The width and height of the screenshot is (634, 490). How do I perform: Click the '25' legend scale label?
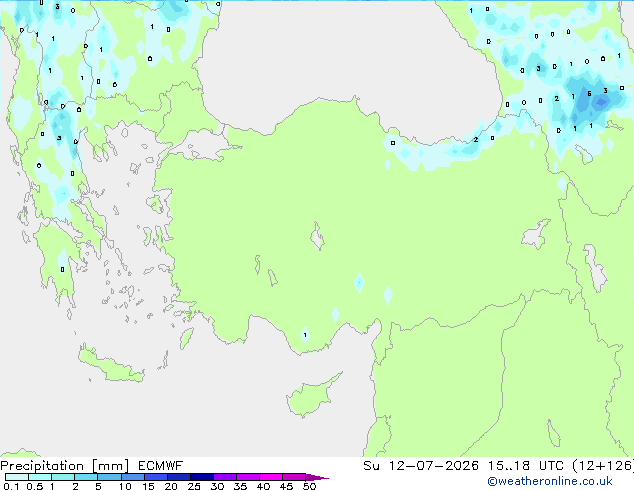coord(194,486)
